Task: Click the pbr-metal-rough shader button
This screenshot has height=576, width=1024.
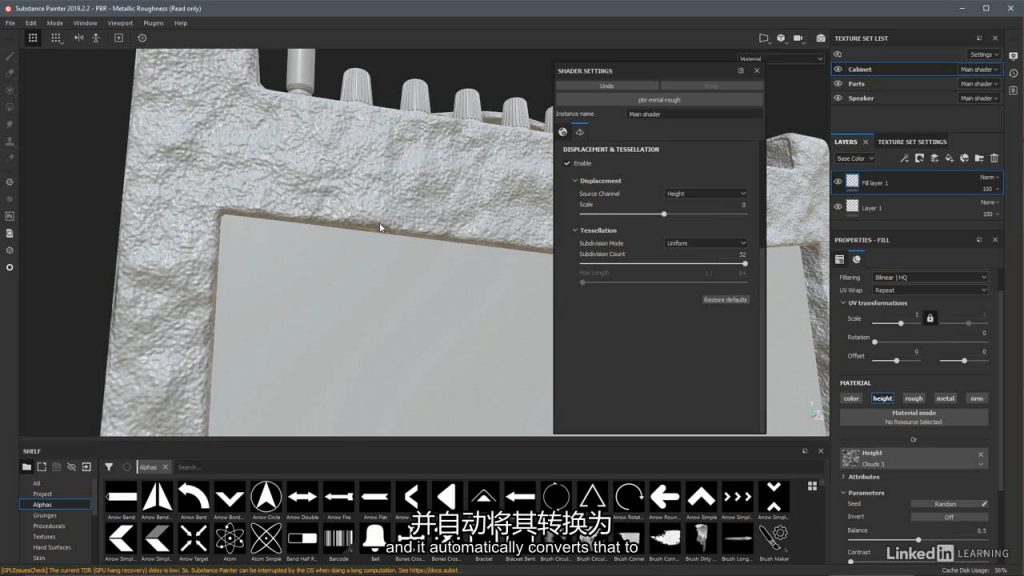Action: coord(659,100)
